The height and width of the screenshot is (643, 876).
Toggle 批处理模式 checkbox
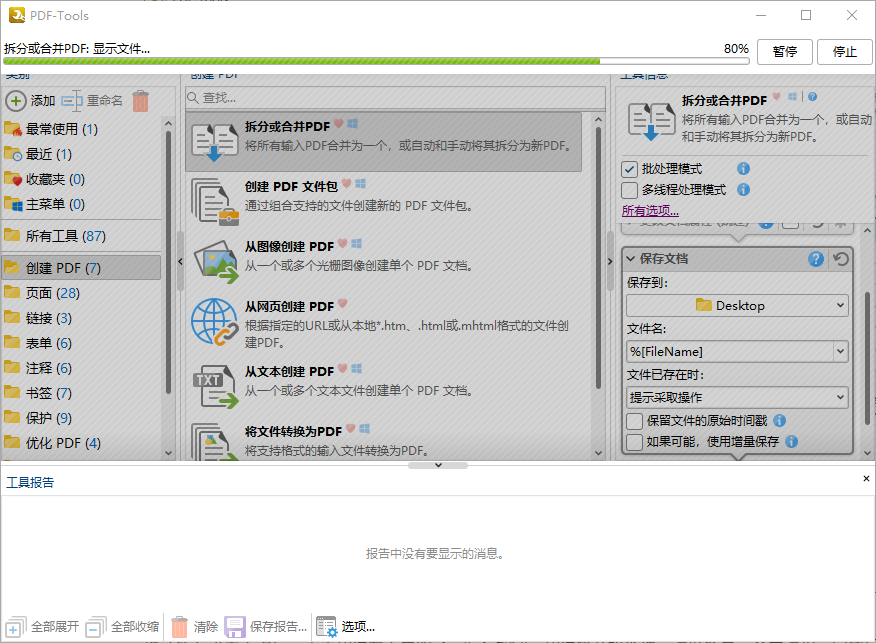[x=629, y=169]
